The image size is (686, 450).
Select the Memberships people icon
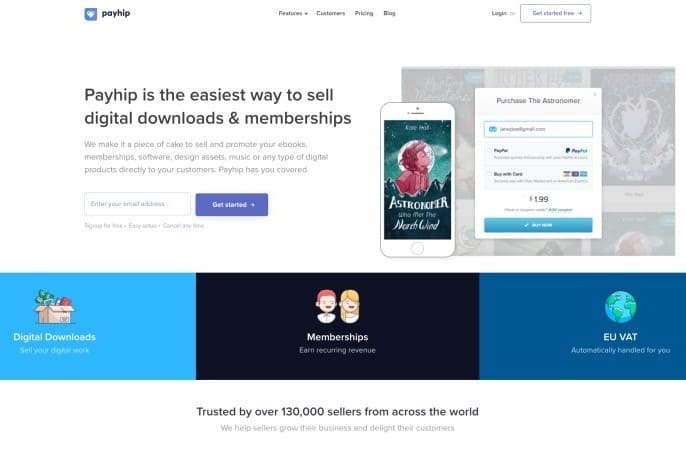pos(337,306)
